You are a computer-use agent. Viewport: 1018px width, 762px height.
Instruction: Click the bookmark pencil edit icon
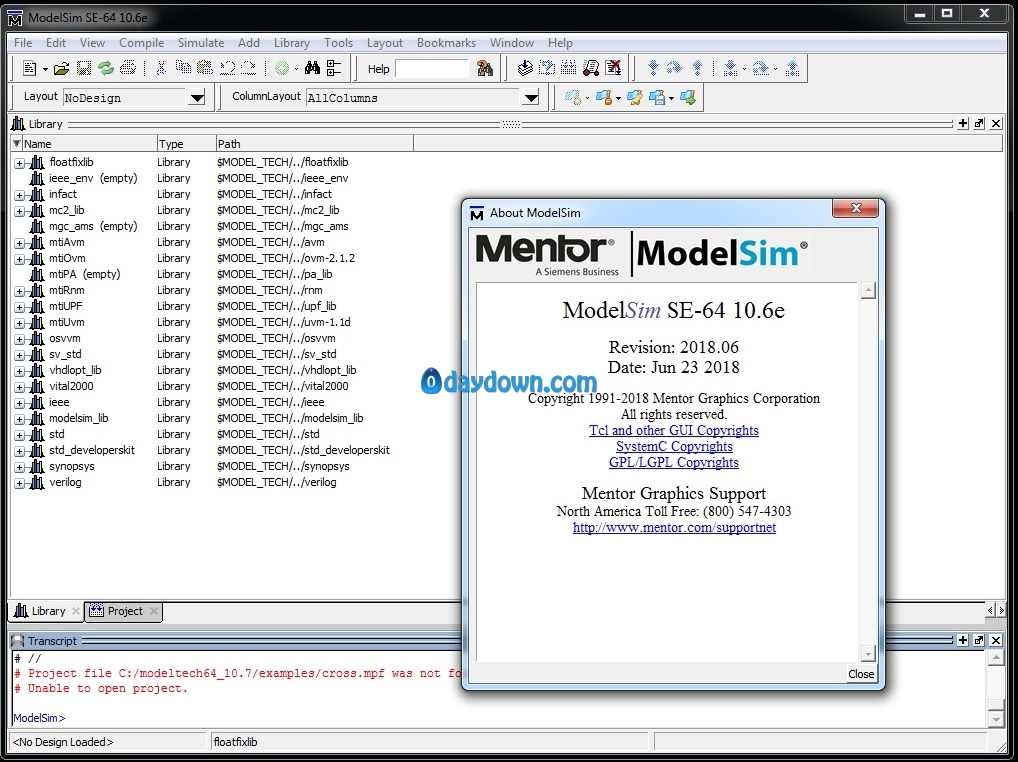[x=635, y=97]
